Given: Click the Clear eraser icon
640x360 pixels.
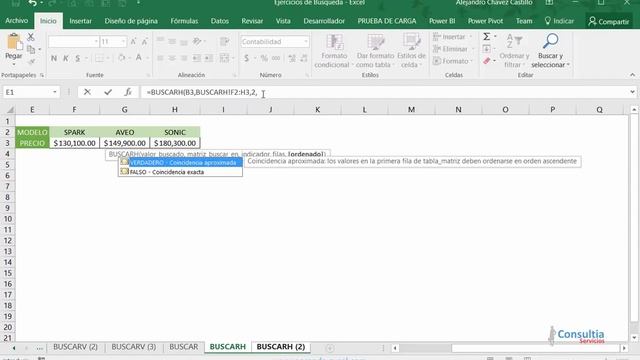Looking at the screenshot, I should pos(487,61).
